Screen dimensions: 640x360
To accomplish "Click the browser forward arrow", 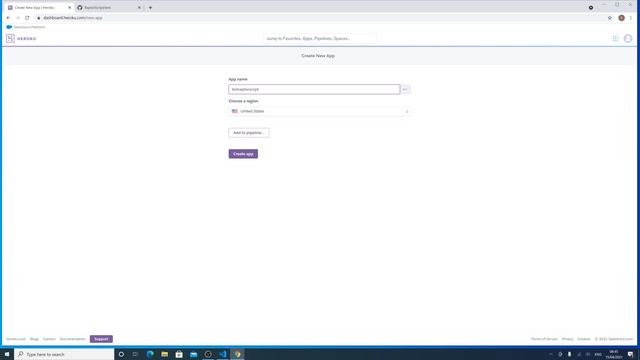I will (x=18, y=18).
